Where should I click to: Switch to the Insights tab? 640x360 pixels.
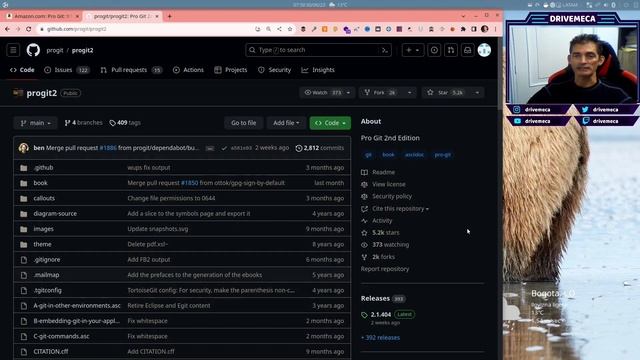pos(318,70)
